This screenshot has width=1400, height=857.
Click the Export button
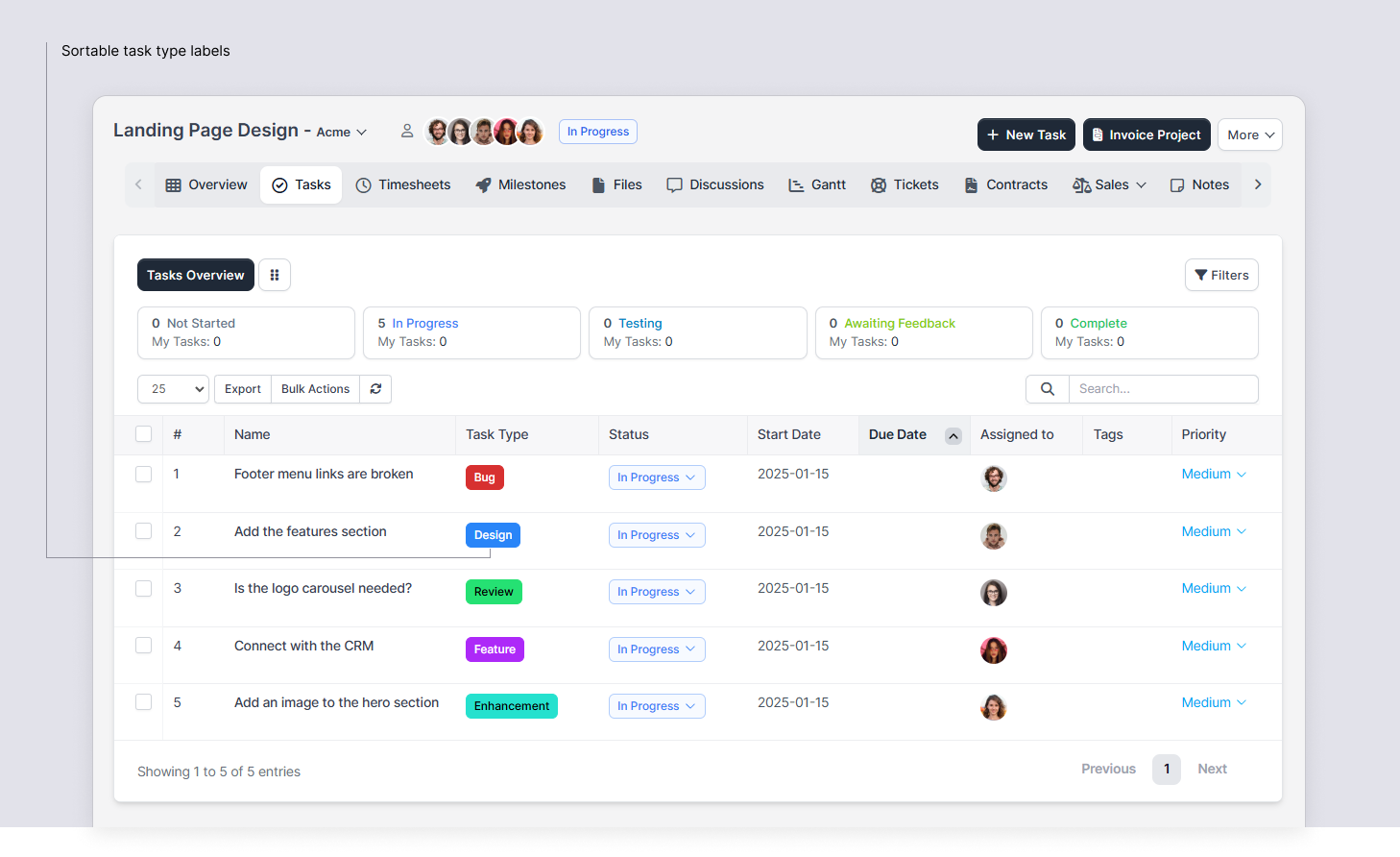242,389
